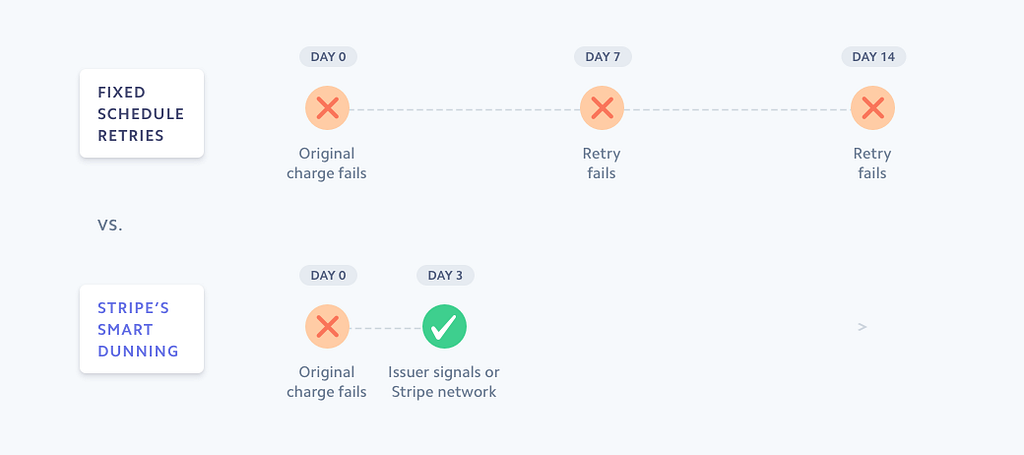Click 'Original charge fails' text in top row
1024x455 pixels.
pos(327,163)
